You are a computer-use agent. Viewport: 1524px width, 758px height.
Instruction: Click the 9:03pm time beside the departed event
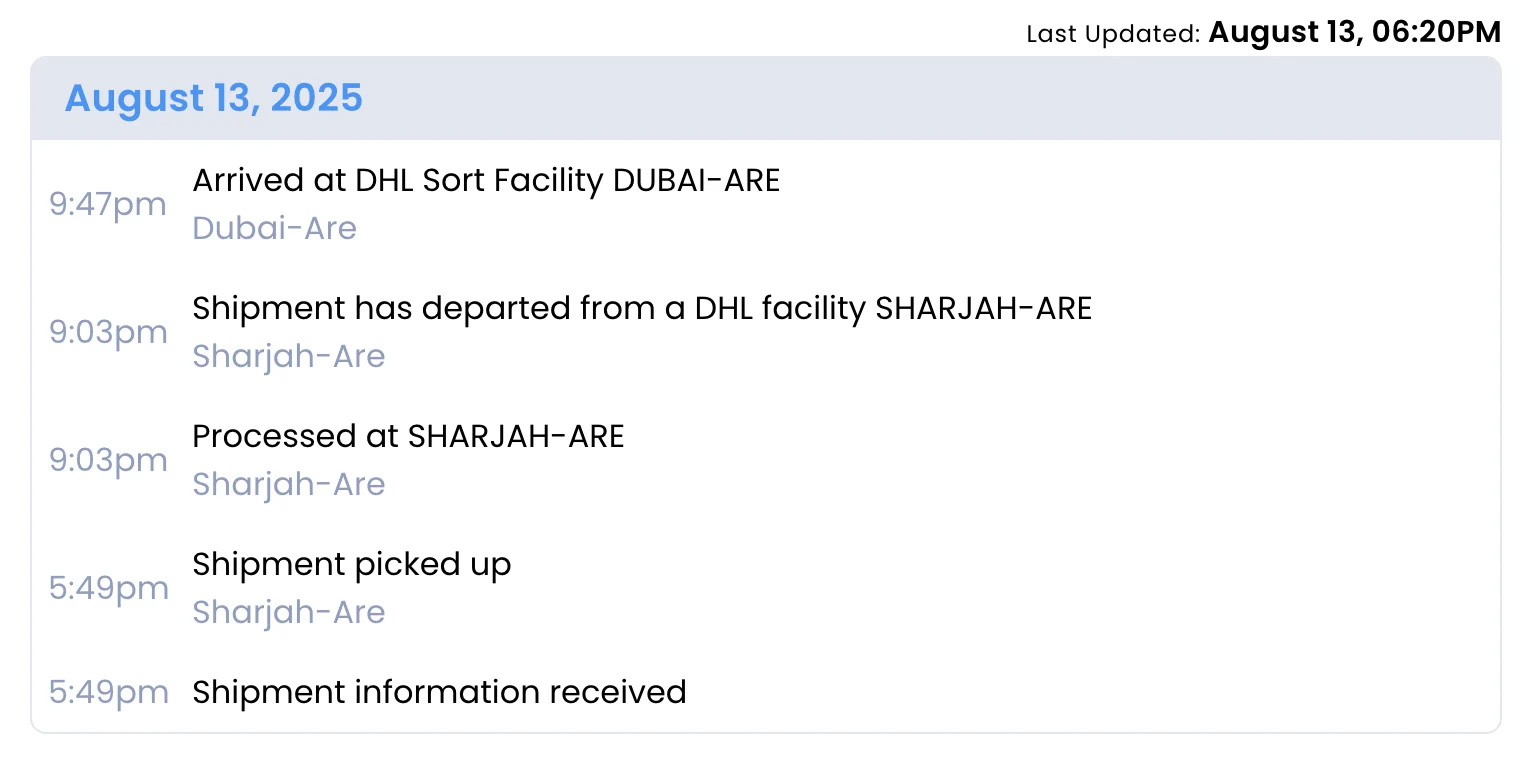108,333
